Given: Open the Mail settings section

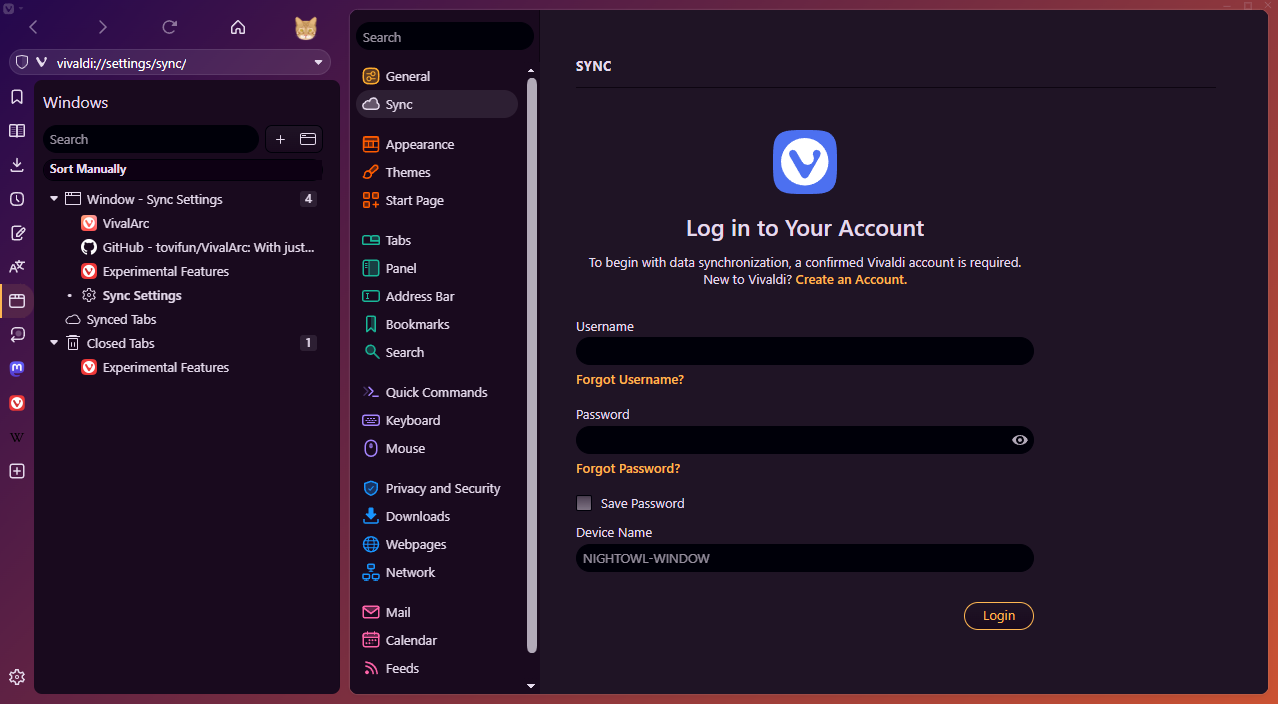Looking at the screenshot, I should pyautogui.click(x=437, y=612).
